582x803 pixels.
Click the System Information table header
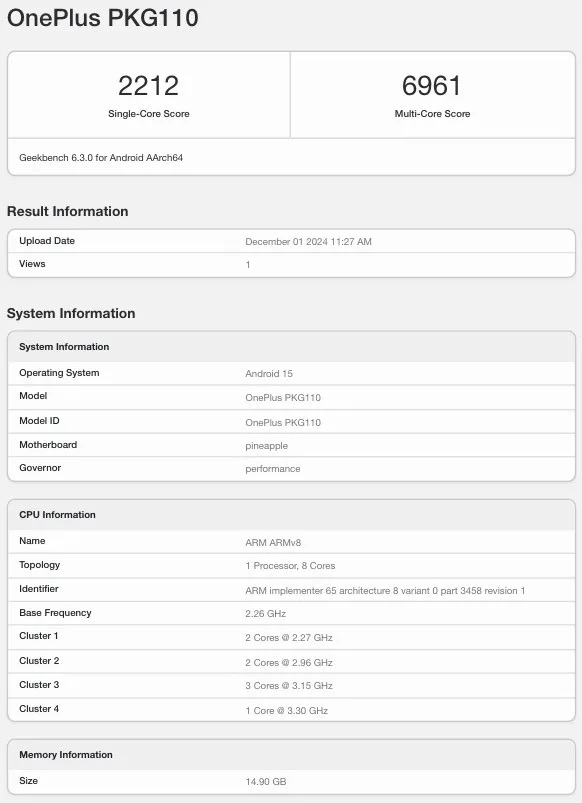pos(292,347)
